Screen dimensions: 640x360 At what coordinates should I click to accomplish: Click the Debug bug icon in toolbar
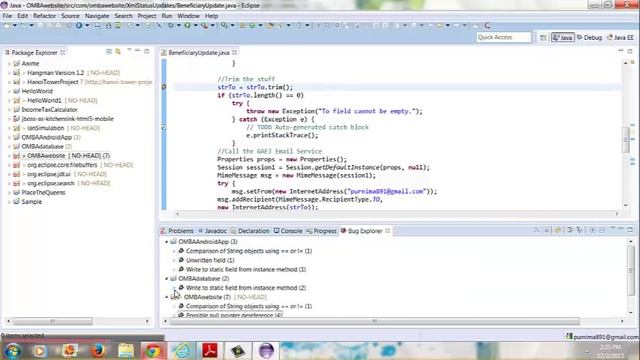tap(171, 25)
